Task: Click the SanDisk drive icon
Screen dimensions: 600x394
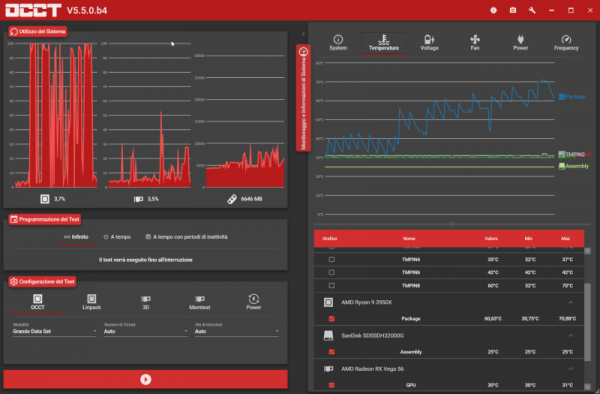Action: (x=328, y=335)
